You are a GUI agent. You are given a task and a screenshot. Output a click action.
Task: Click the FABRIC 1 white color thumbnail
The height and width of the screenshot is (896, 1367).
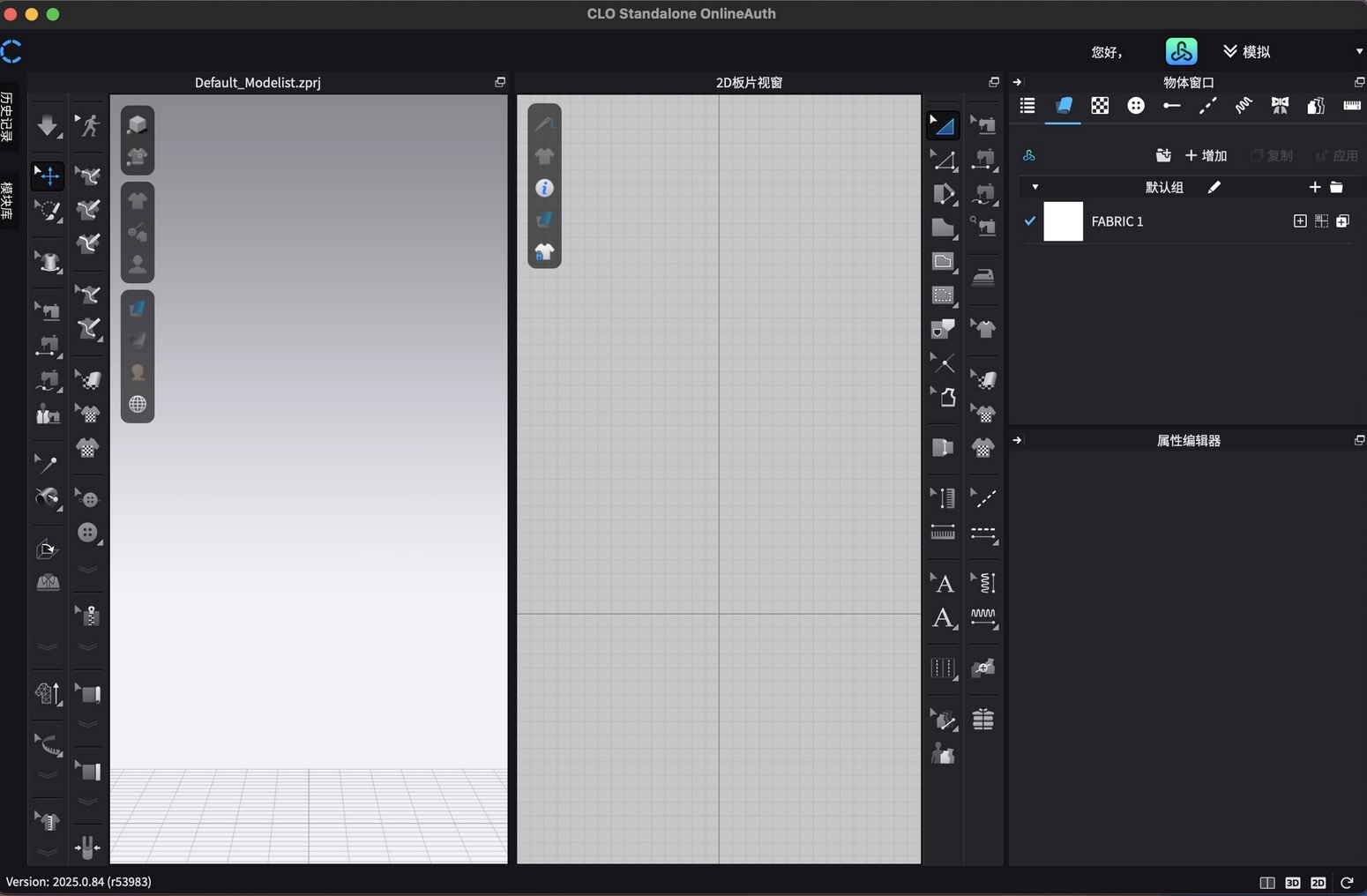pos(1063,221)
